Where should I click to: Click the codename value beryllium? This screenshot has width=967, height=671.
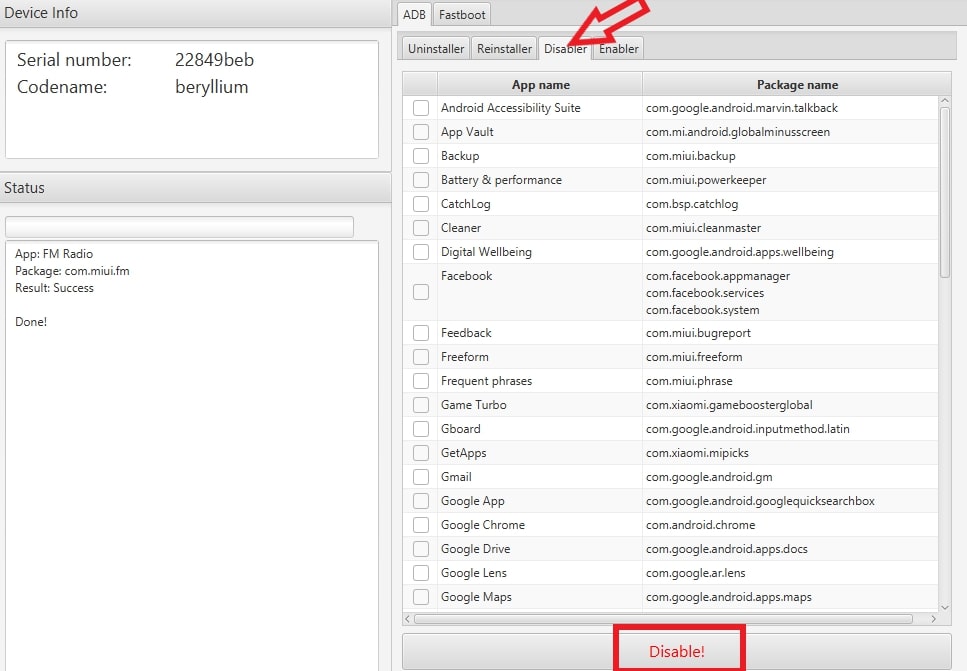coord(212,87)
